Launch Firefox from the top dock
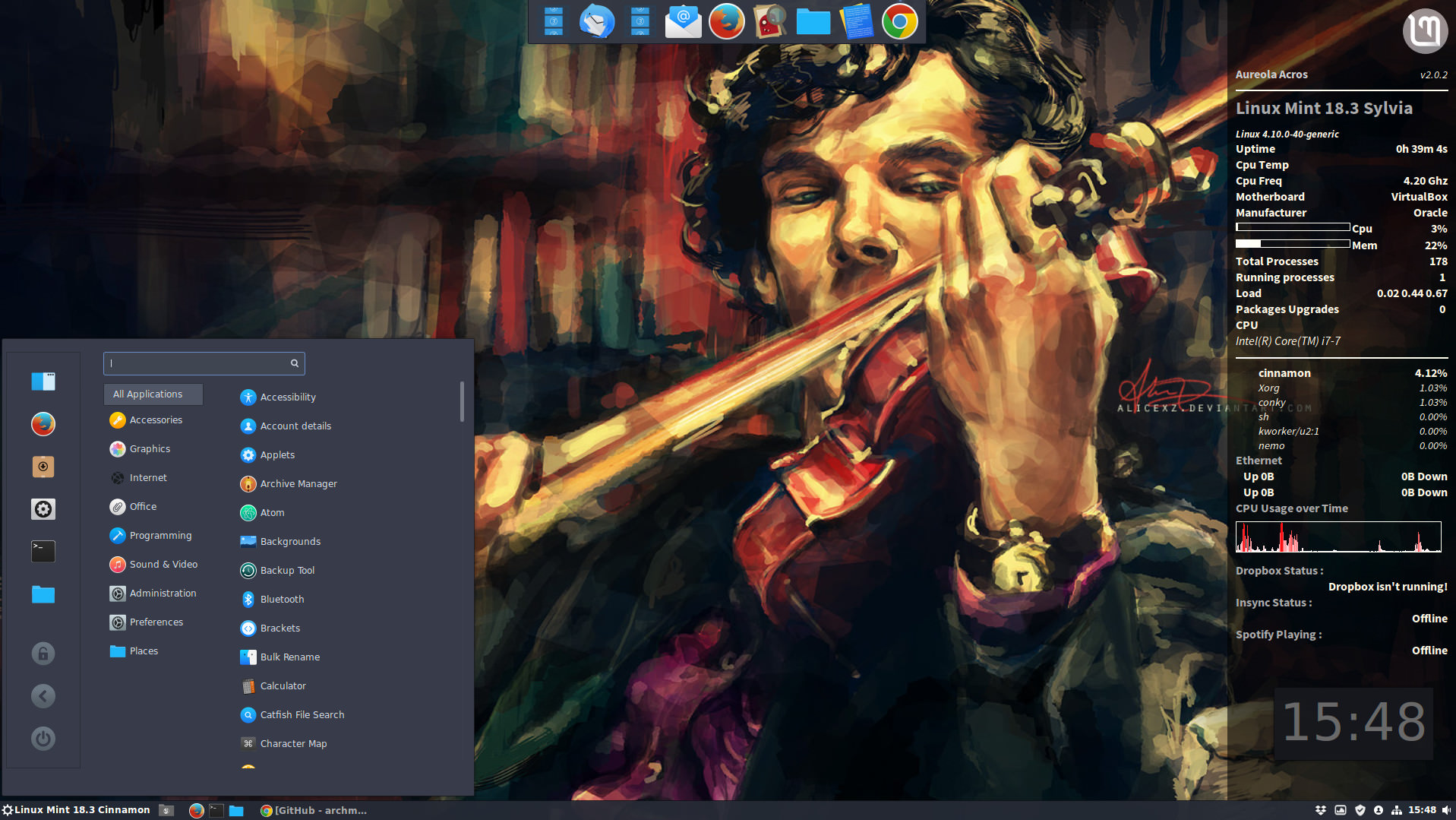The image size is (1456, 820). coord(727,21)
